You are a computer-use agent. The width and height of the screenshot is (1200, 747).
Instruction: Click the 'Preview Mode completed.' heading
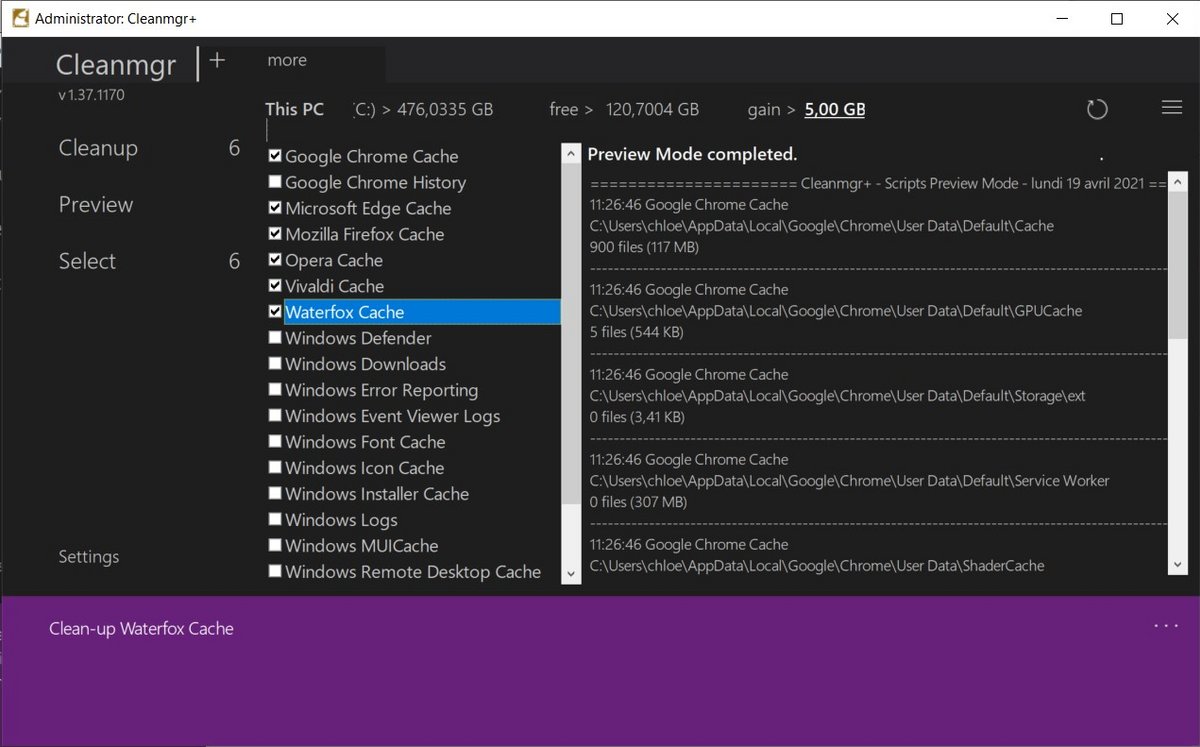pyautogui.click(x=692, y=154)
